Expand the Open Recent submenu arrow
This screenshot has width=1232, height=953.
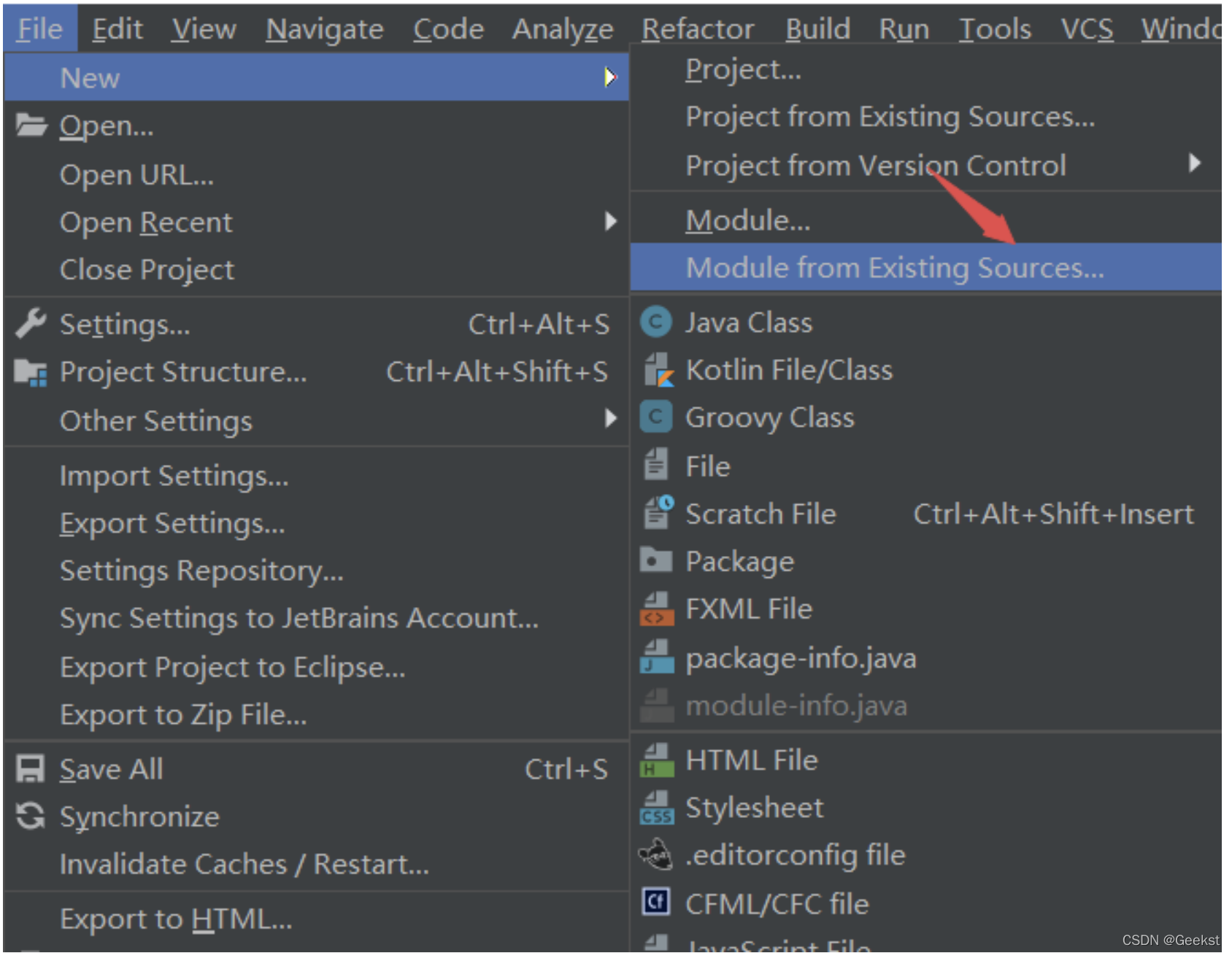[x=610, y=221]
